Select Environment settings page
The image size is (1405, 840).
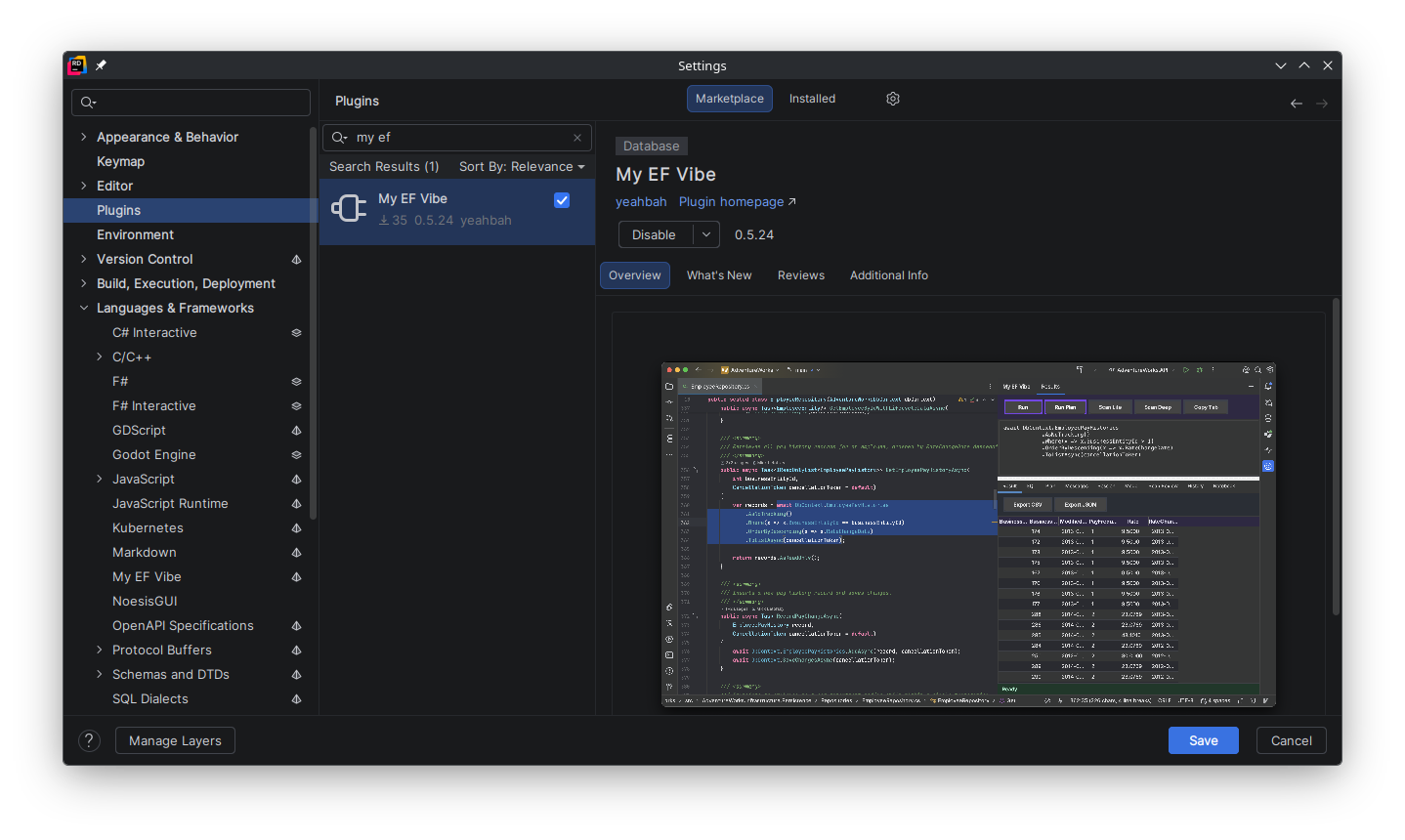[x=135, y=234]
